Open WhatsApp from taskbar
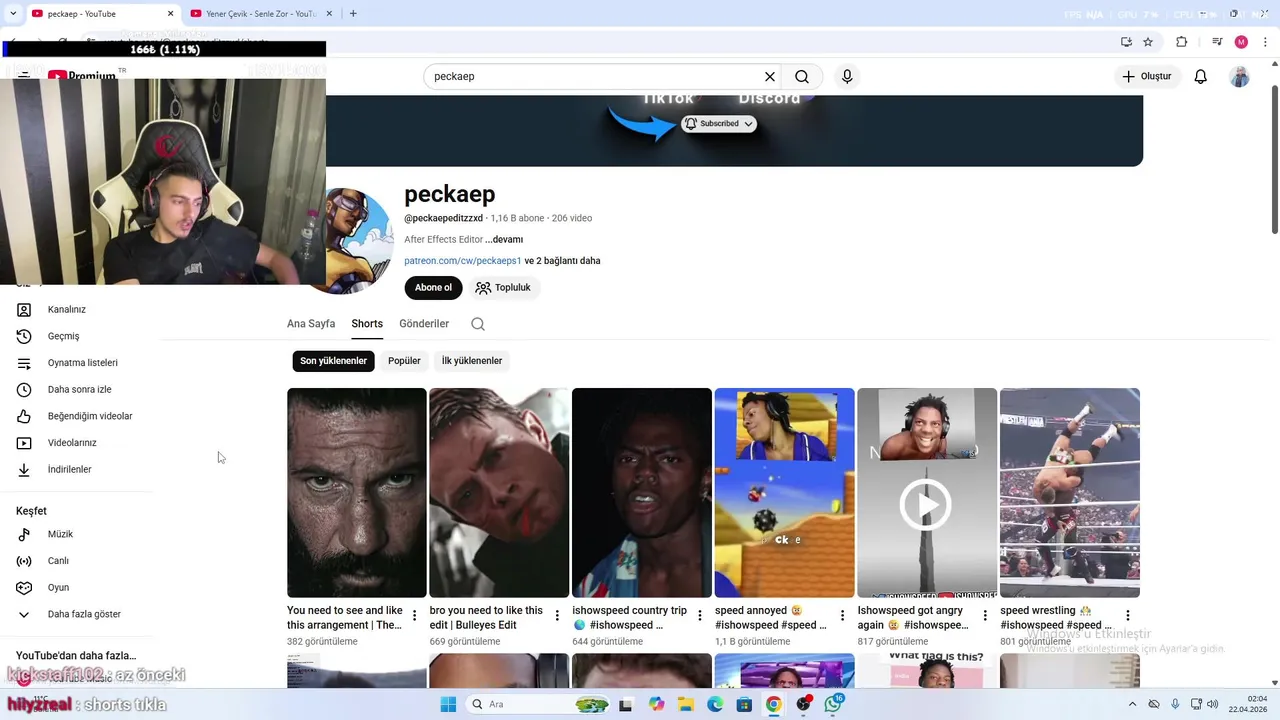The image size is (1280, 720). coord(833,704)
